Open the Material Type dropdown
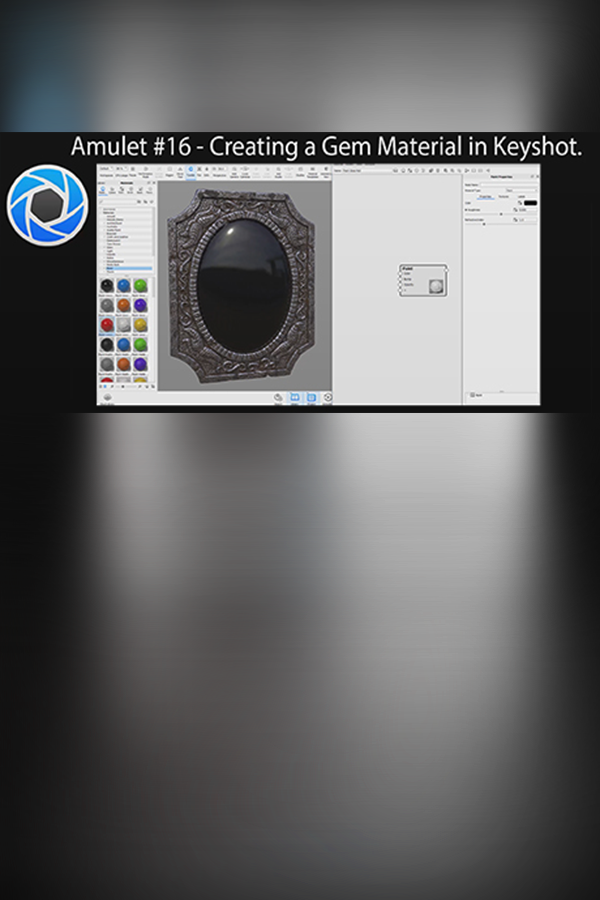Image resolution: width=600 pixels, height=900 pixels. [520, 190]
